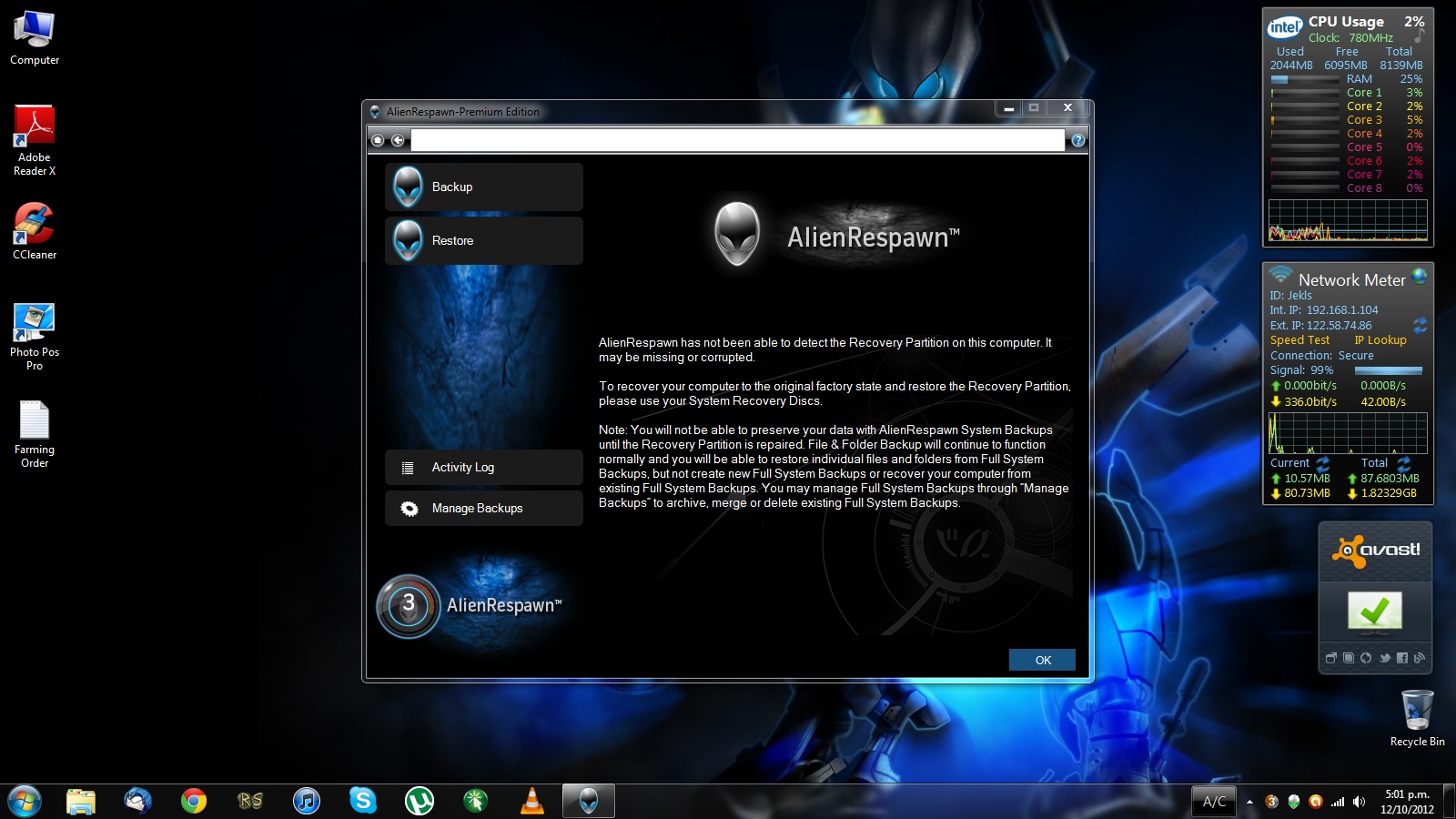Open the Activity Log
Image resolution: width=1456 pixels, height=819 pixels.
[x=484, y=467]
